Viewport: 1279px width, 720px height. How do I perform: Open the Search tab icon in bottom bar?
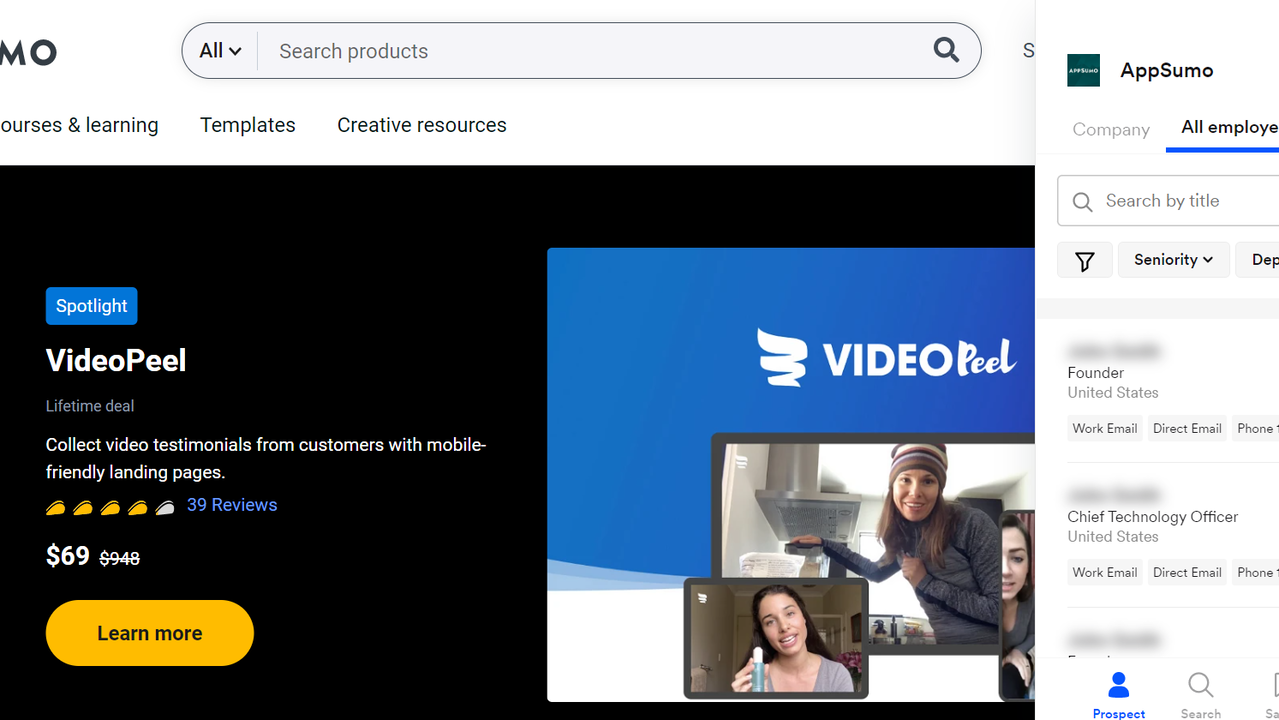tap(1200, 686)
